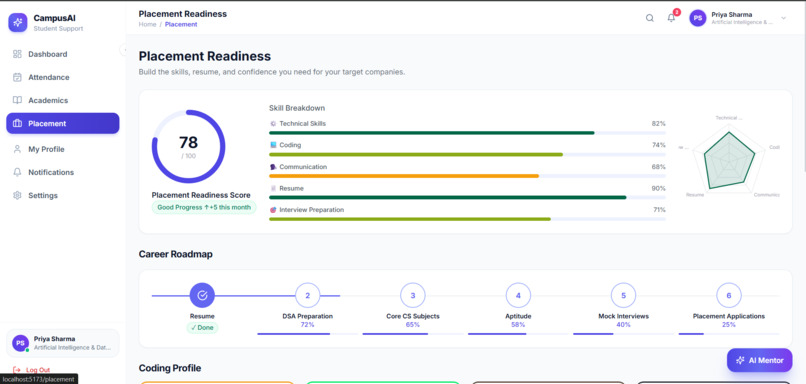
Task: Click the Interview Preparation progress bar
Action: coord(467,219)
